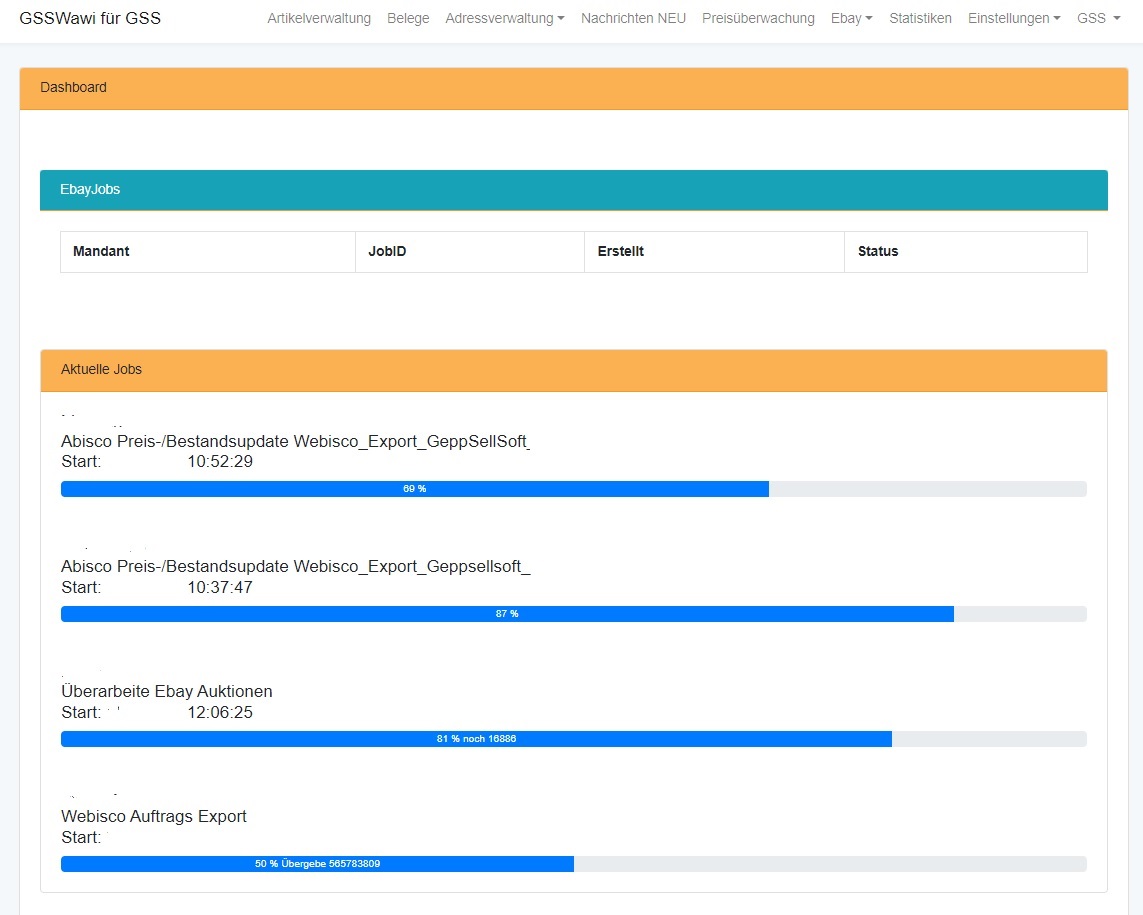The height and width of the screenshot is (915, 1143).
Task: Click the Aktuelle Jobs panel header
Action: click(x=573, y=370)
